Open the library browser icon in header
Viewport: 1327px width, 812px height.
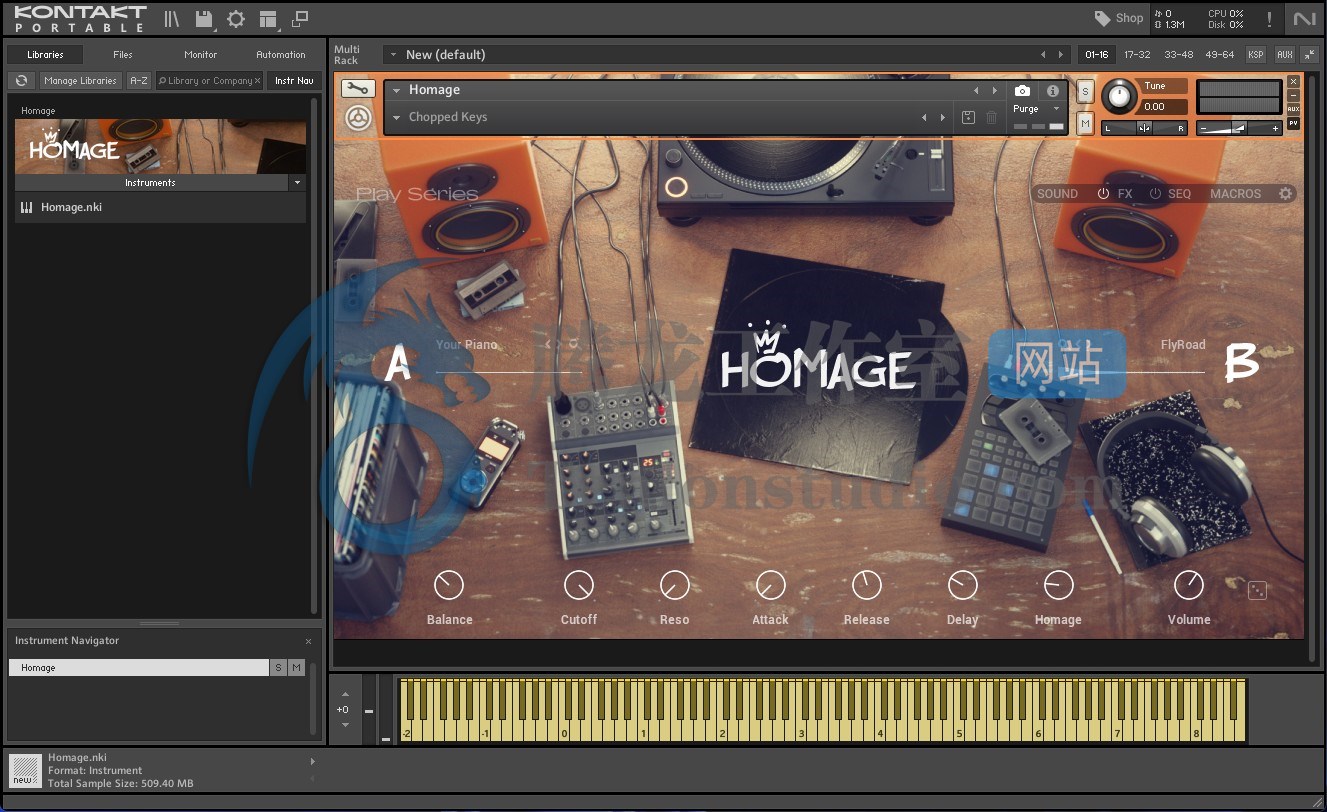point(172,19)
